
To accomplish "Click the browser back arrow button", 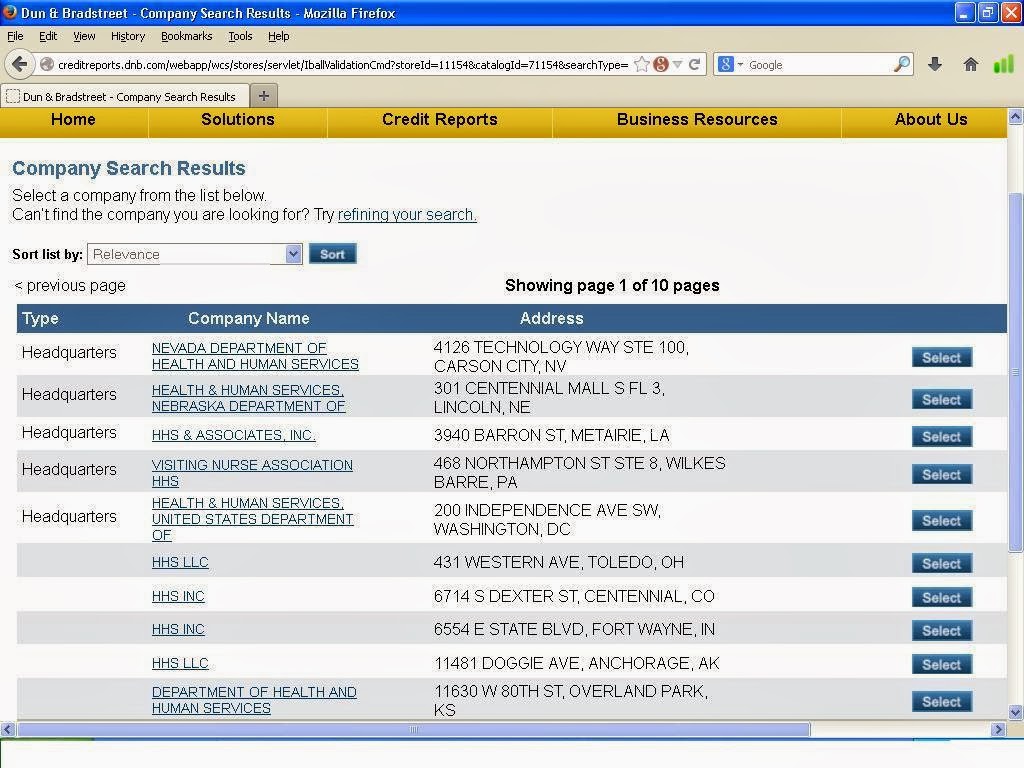I will (x=19, y=64).
